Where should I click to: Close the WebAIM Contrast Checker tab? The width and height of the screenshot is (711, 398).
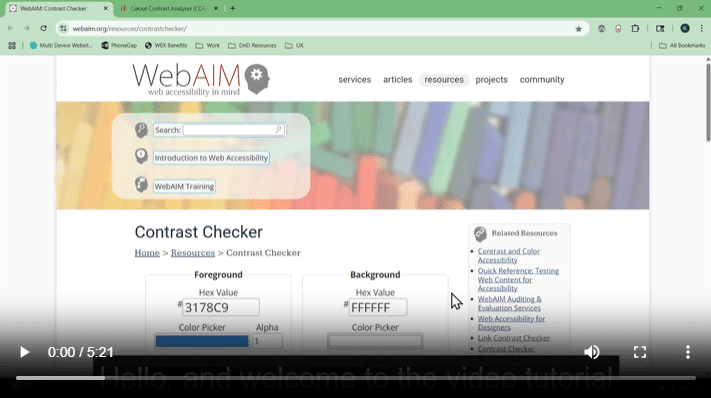[105, 8]
